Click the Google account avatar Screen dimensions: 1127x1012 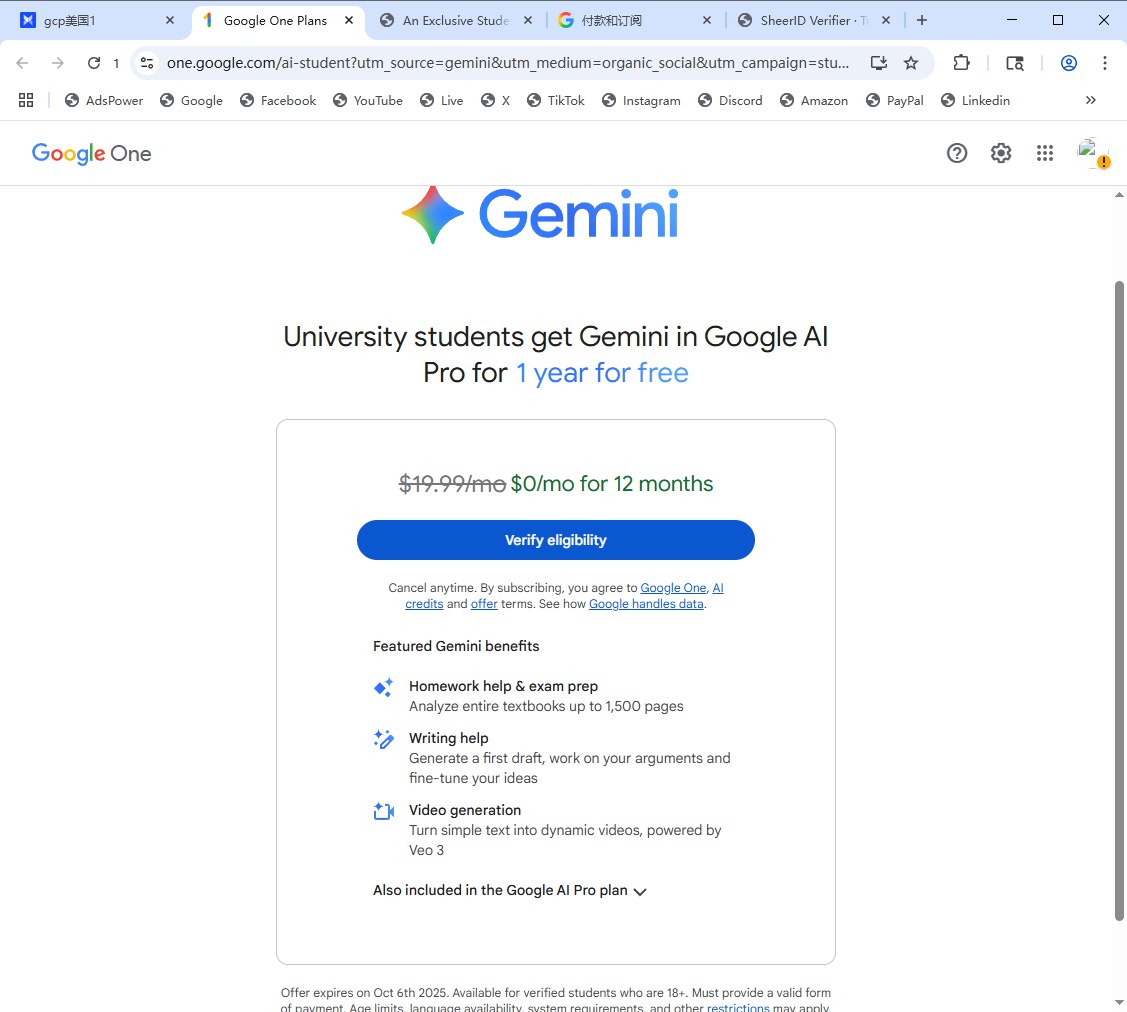(1091, 153)
